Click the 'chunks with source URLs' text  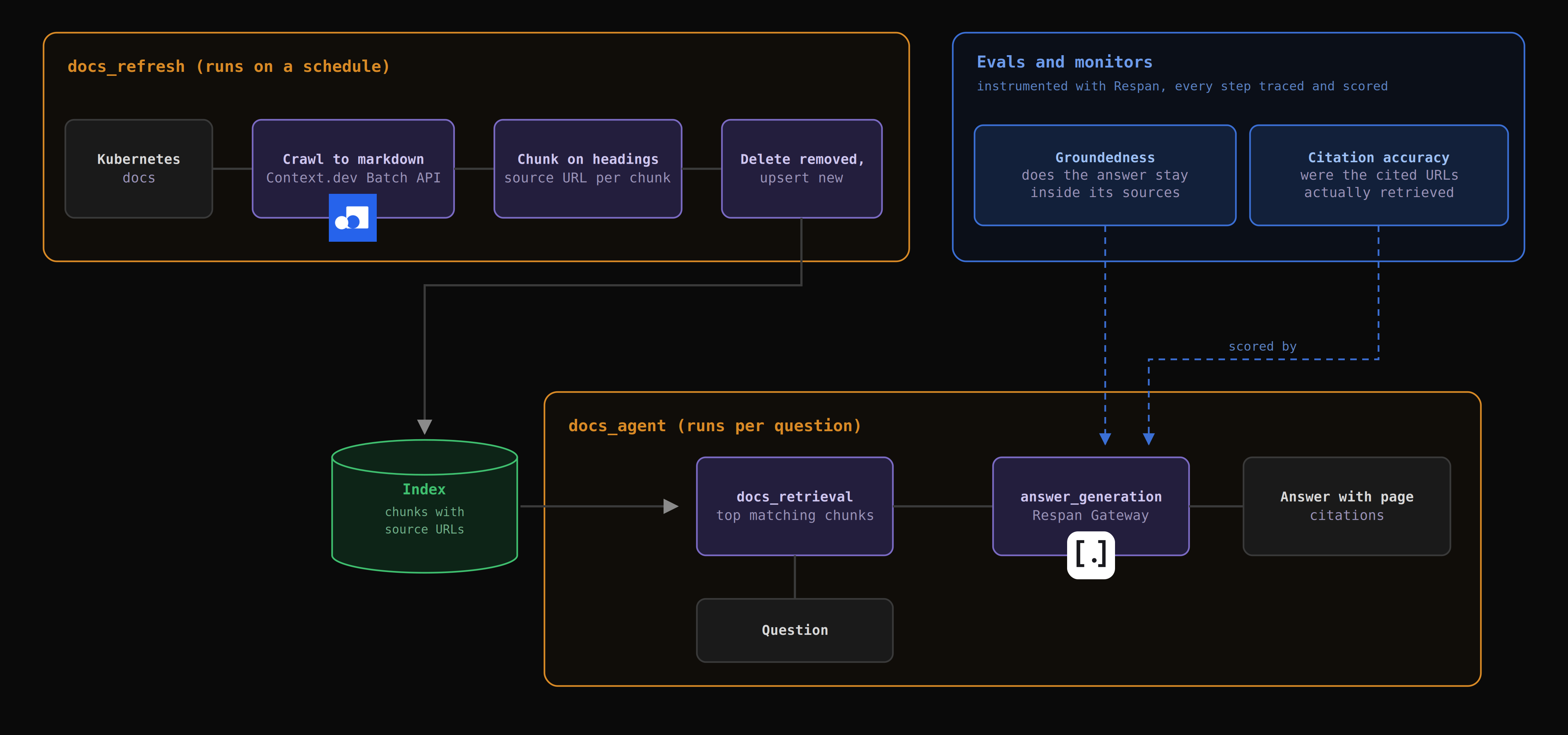tap(424, 521)
